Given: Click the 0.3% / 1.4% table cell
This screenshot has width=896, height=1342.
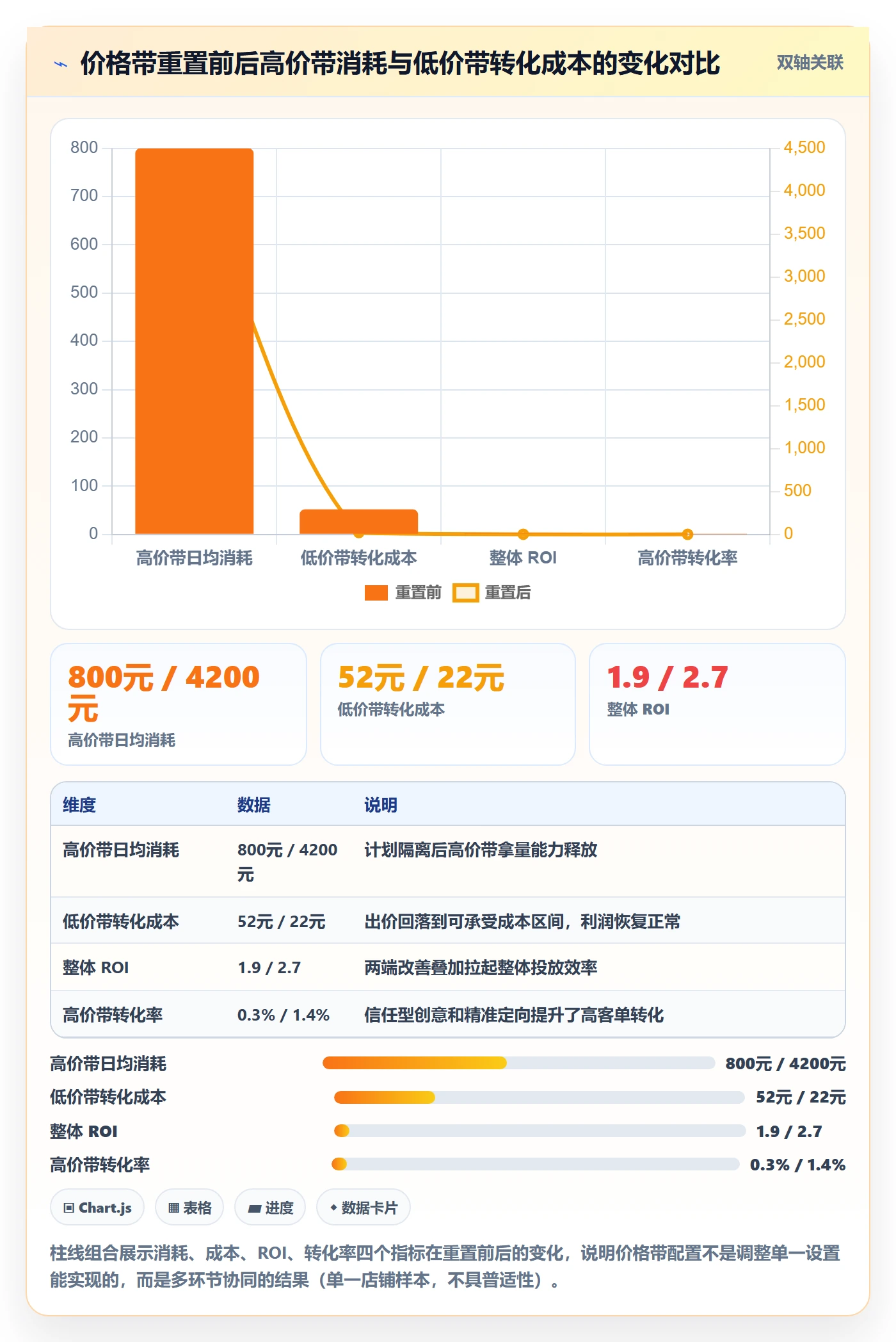Looking at the screenshot, I should (x=284, y=1015).
